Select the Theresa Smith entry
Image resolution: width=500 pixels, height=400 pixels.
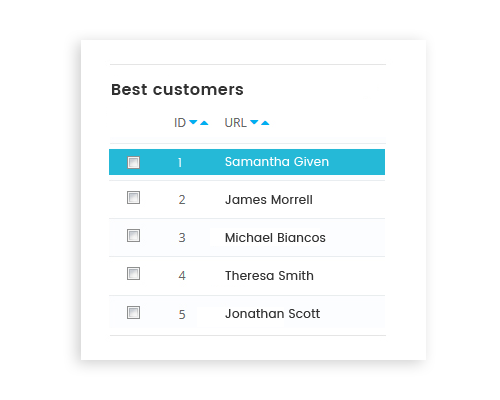tap(269, 276)
